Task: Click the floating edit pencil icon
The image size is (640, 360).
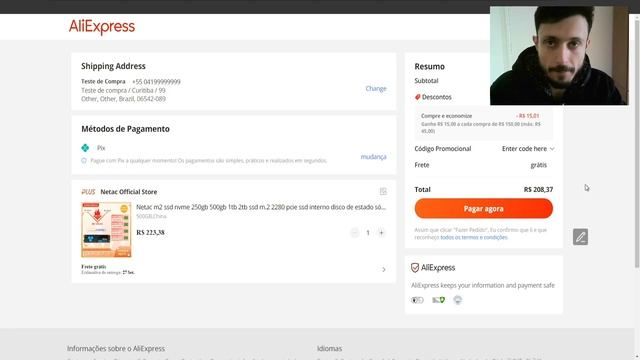Action: click(580, 237)
